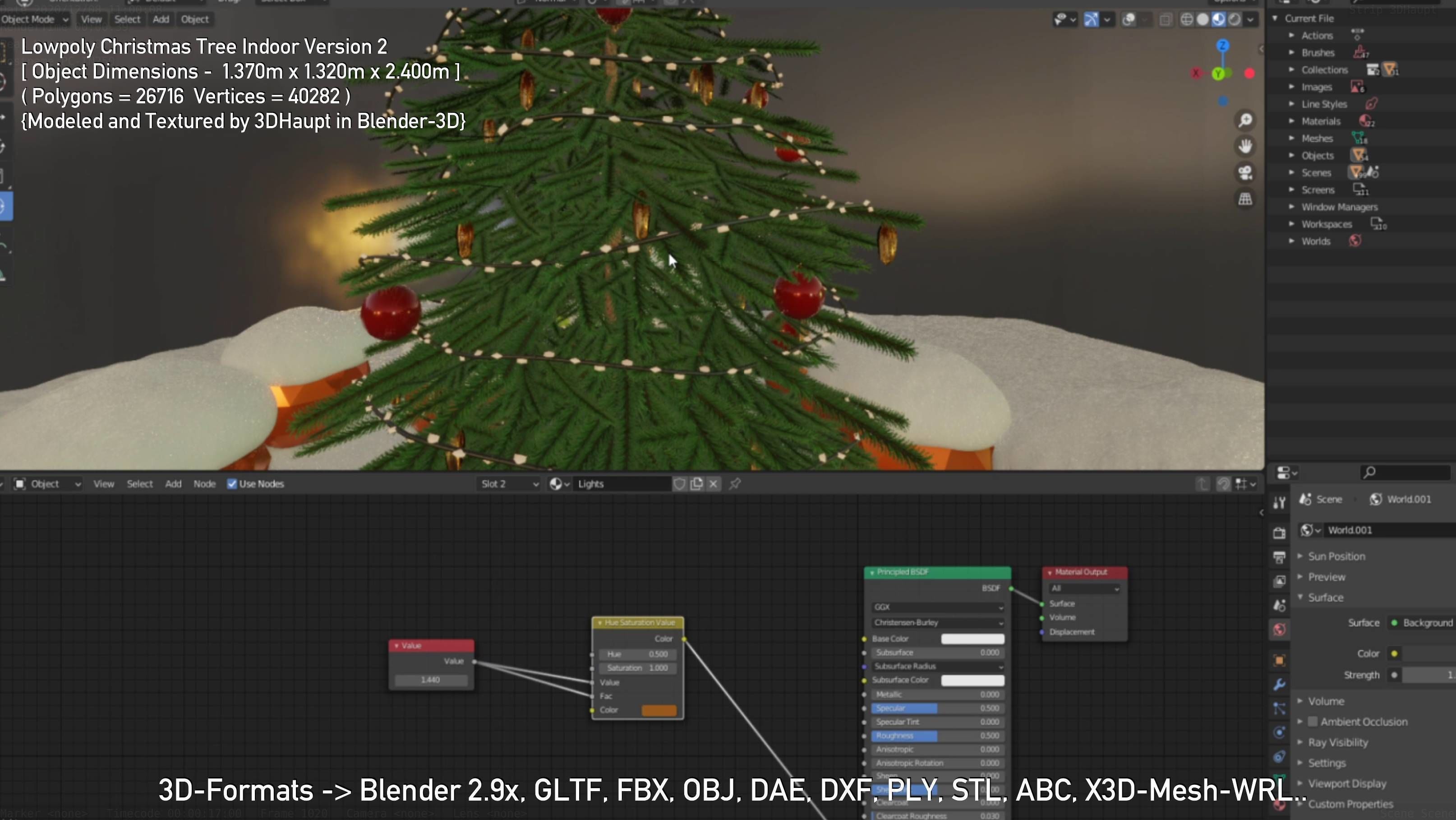Open View Layer properties tab
Screen dimensions: 1456x820
point(1279,581)
